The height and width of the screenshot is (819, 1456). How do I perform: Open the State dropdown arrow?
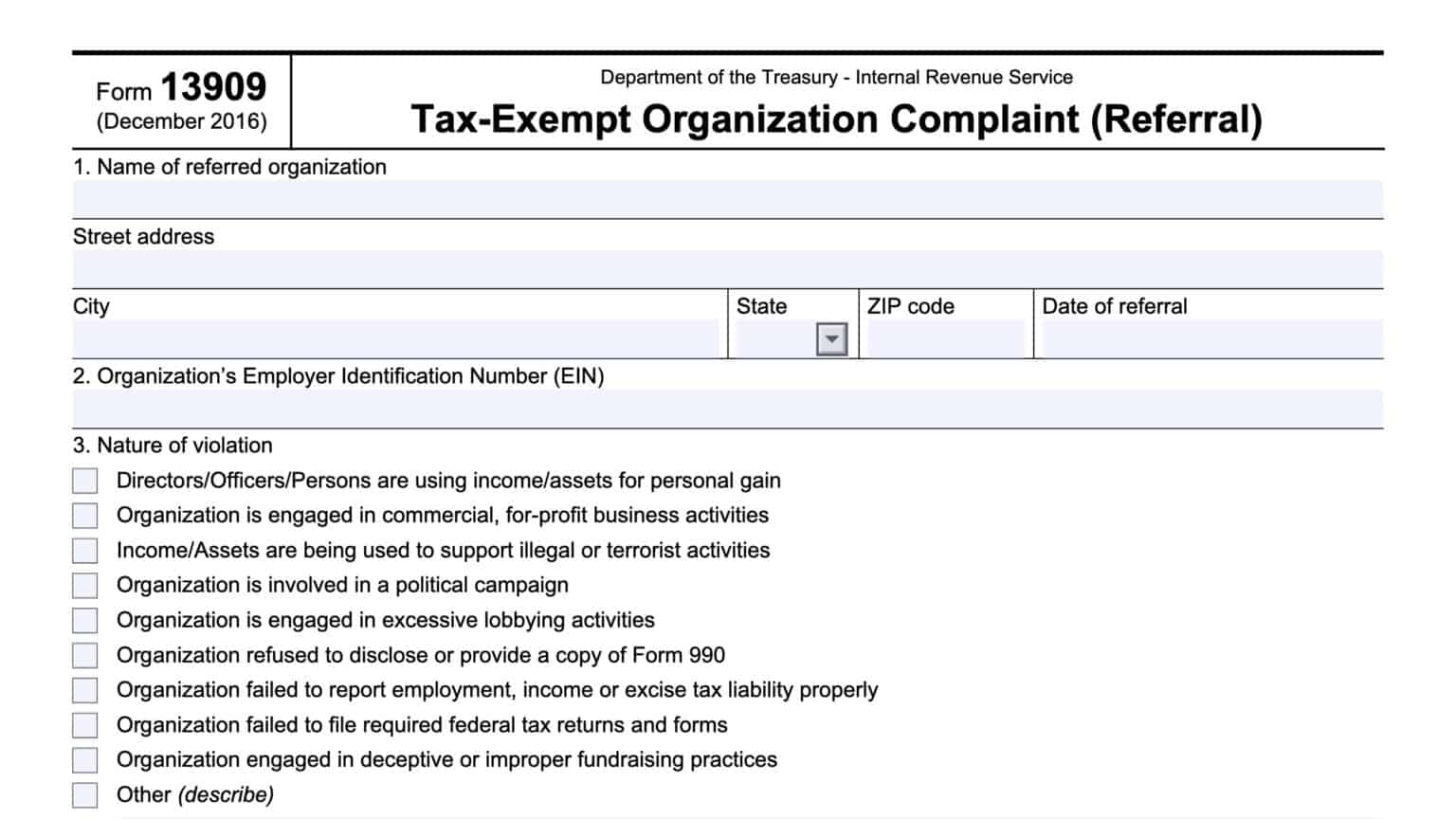point(831,339)
